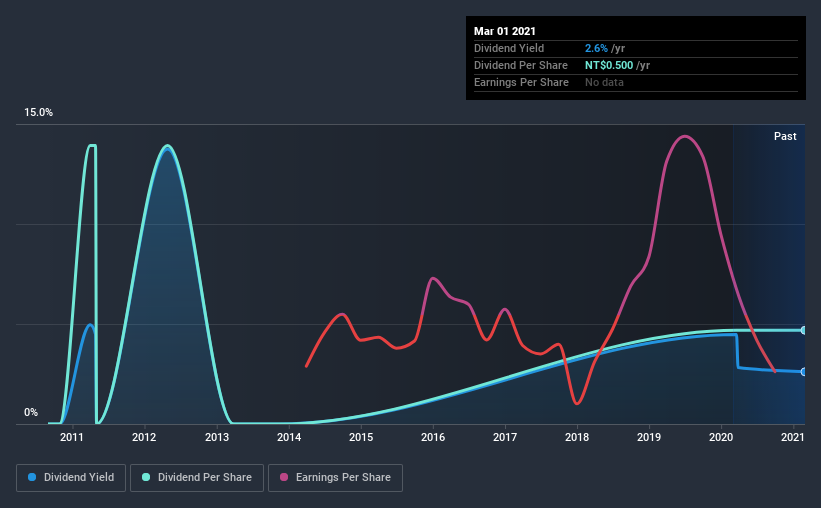821x508 pixels.
Task: Click the 2018 x-axis label
Action: pyautogui.click(x=577, y=437)
